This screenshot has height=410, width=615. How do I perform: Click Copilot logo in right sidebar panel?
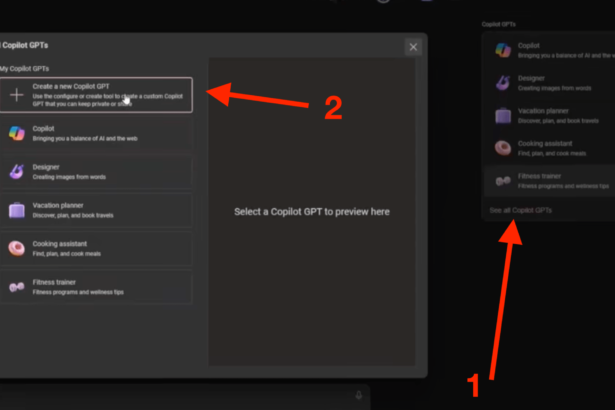coord(503,50)
